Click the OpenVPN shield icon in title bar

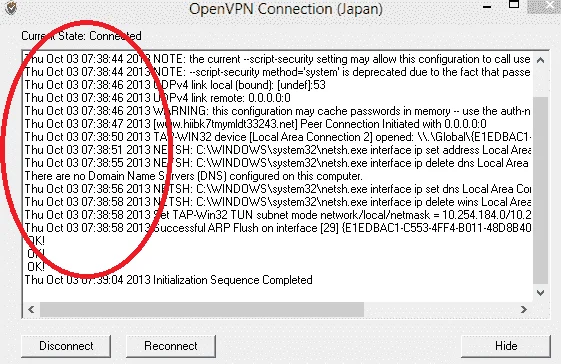tap(11, 8)
